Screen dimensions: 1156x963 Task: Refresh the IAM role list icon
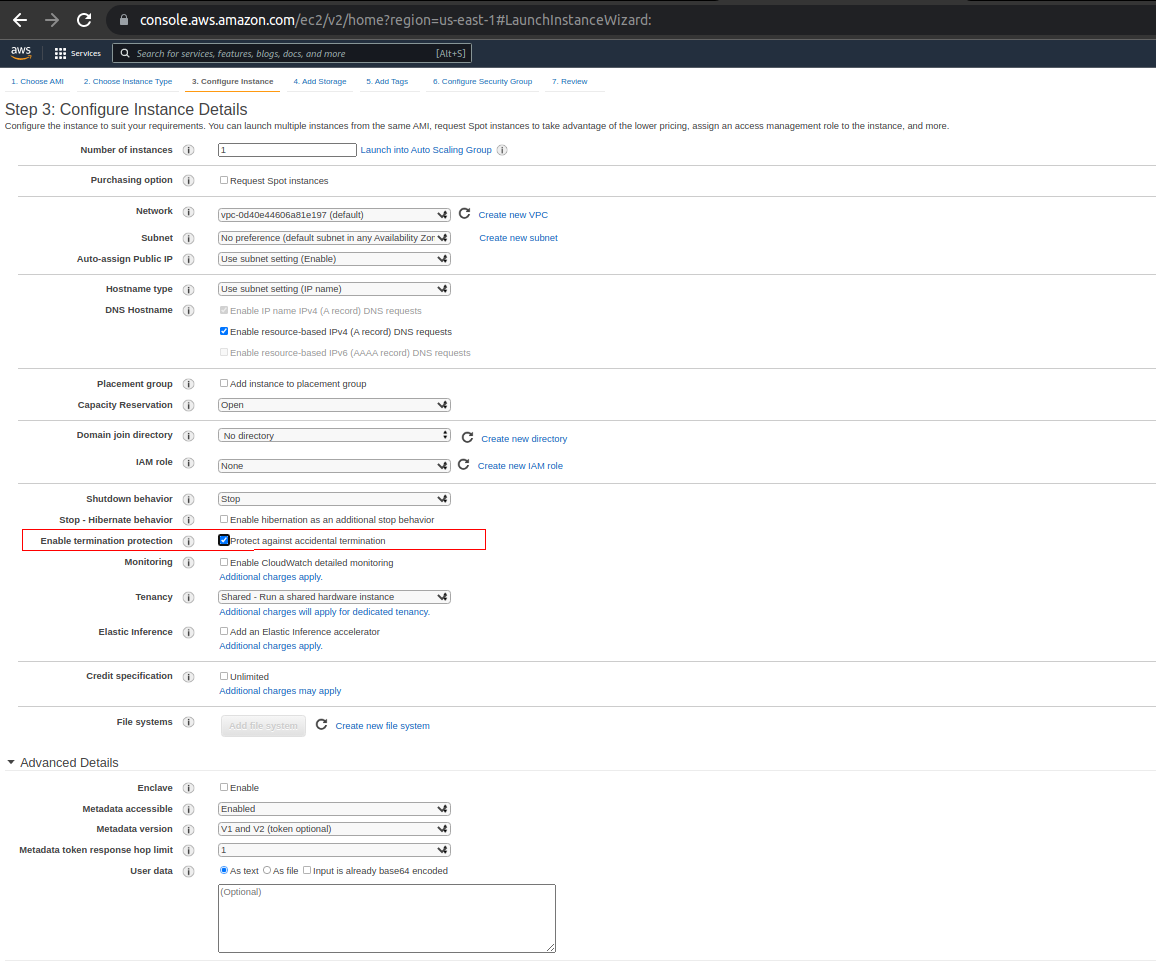464,465
